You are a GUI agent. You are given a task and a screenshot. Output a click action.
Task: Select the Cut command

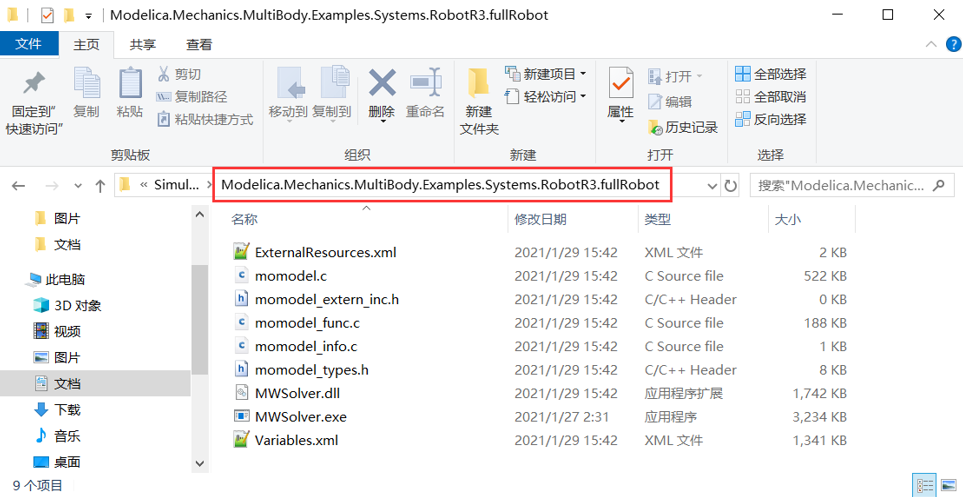point(179,74)
